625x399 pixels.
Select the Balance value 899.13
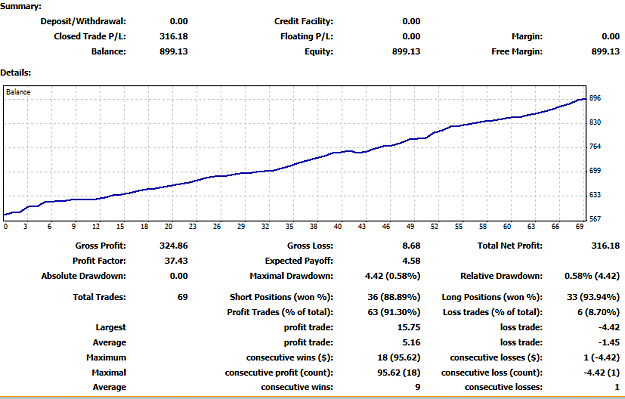[173, 51]
